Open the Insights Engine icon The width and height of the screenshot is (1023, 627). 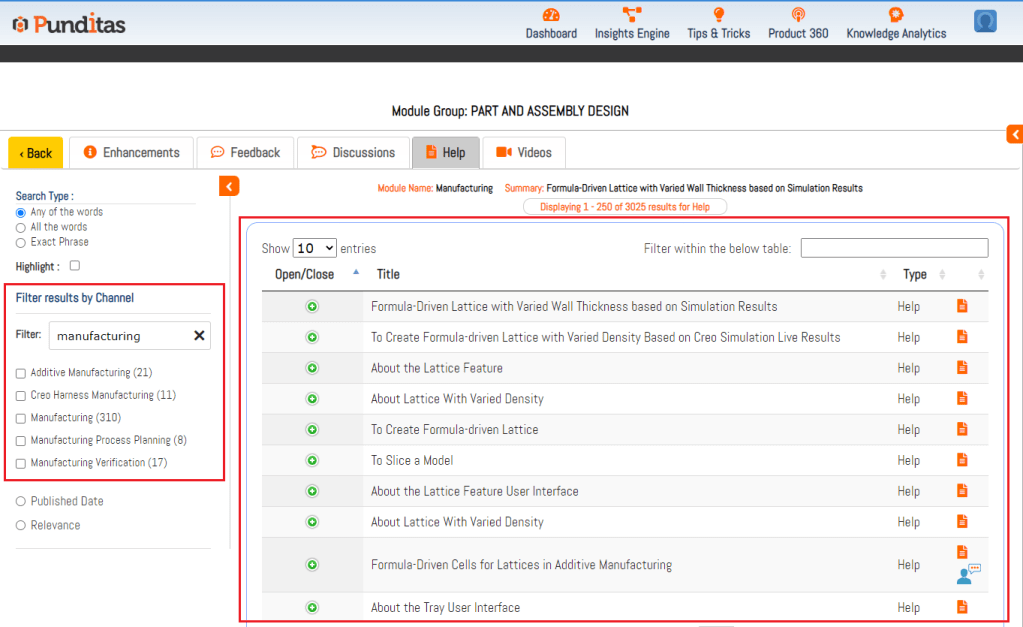pos(632,15)
